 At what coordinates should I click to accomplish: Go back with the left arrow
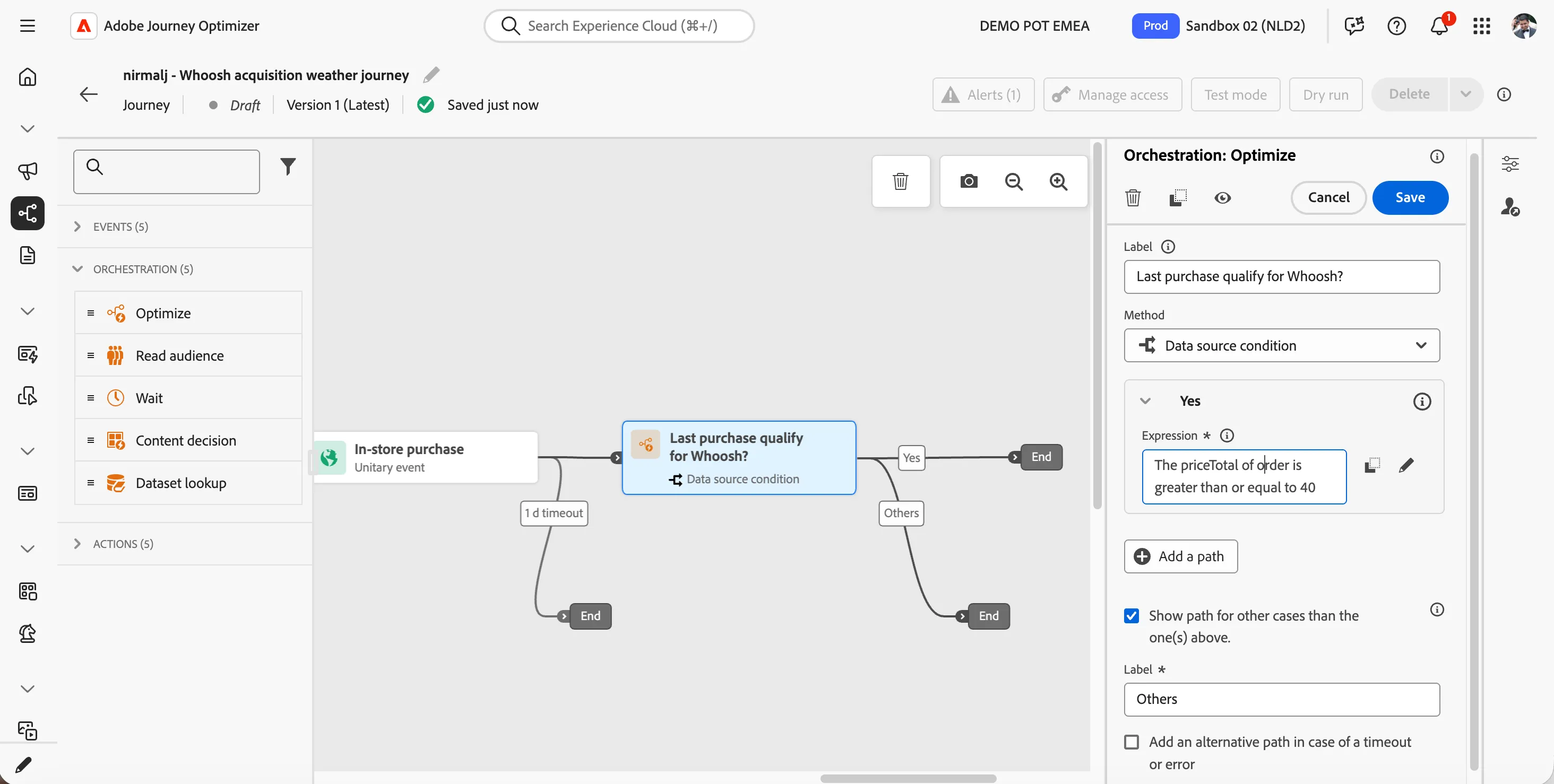[x=89, y=94]
